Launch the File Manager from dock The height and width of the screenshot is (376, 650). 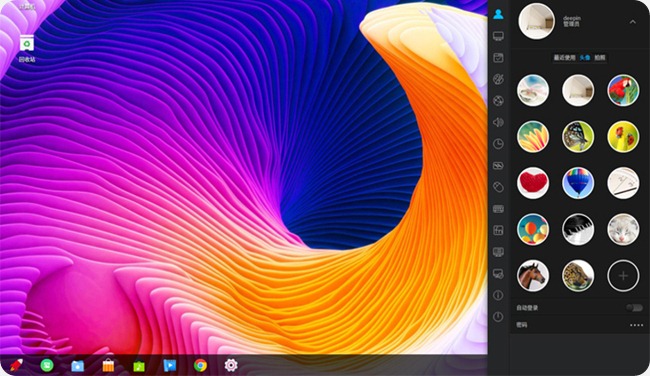click(78, 366)
